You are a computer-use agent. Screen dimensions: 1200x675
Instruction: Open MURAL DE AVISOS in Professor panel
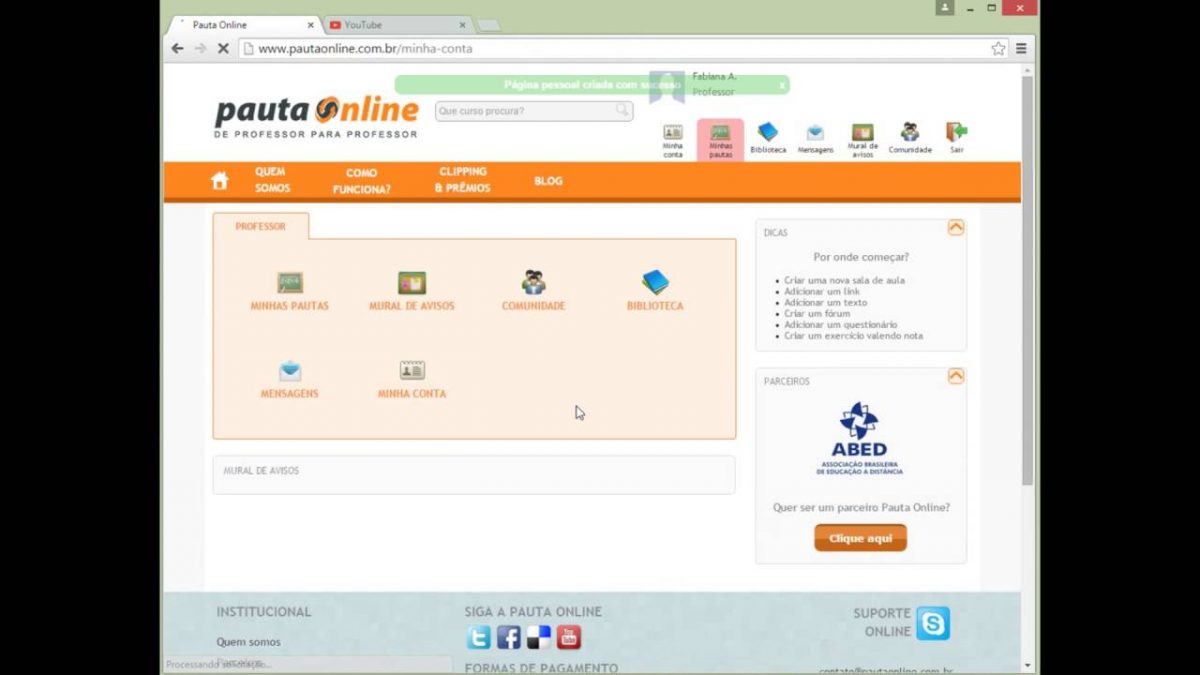411,291
